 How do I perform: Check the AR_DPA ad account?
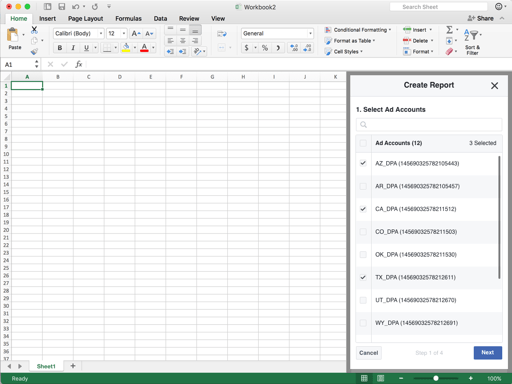pyautogui.click(x=363, y=186)
